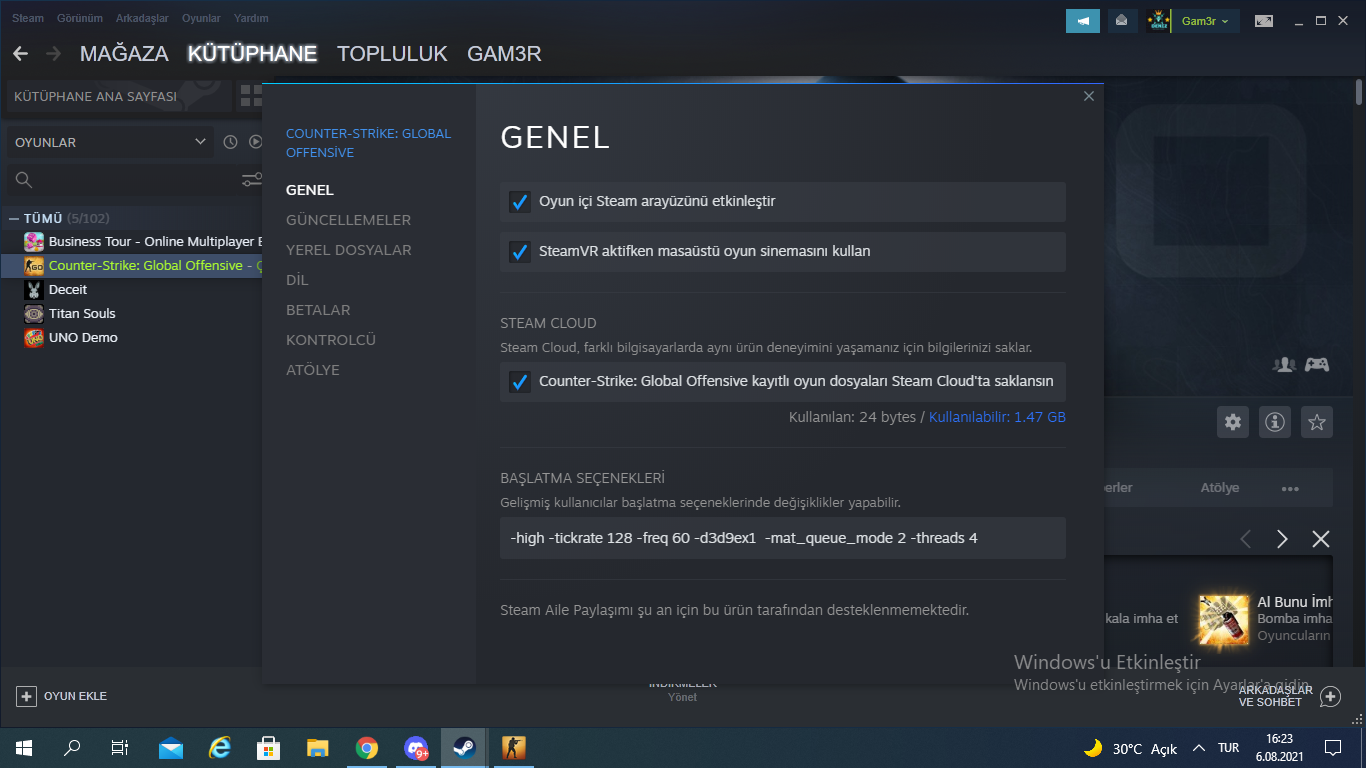Click the game info icon

pos(1275,422)
